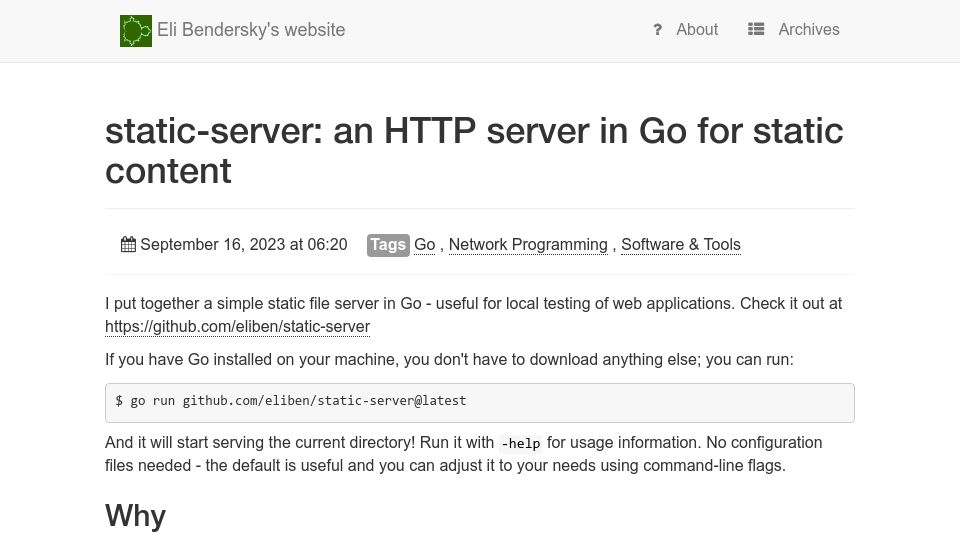Click the green Mandelbrot site logo
Viewport: 960px width, 540px height.
tap(136, 31)
